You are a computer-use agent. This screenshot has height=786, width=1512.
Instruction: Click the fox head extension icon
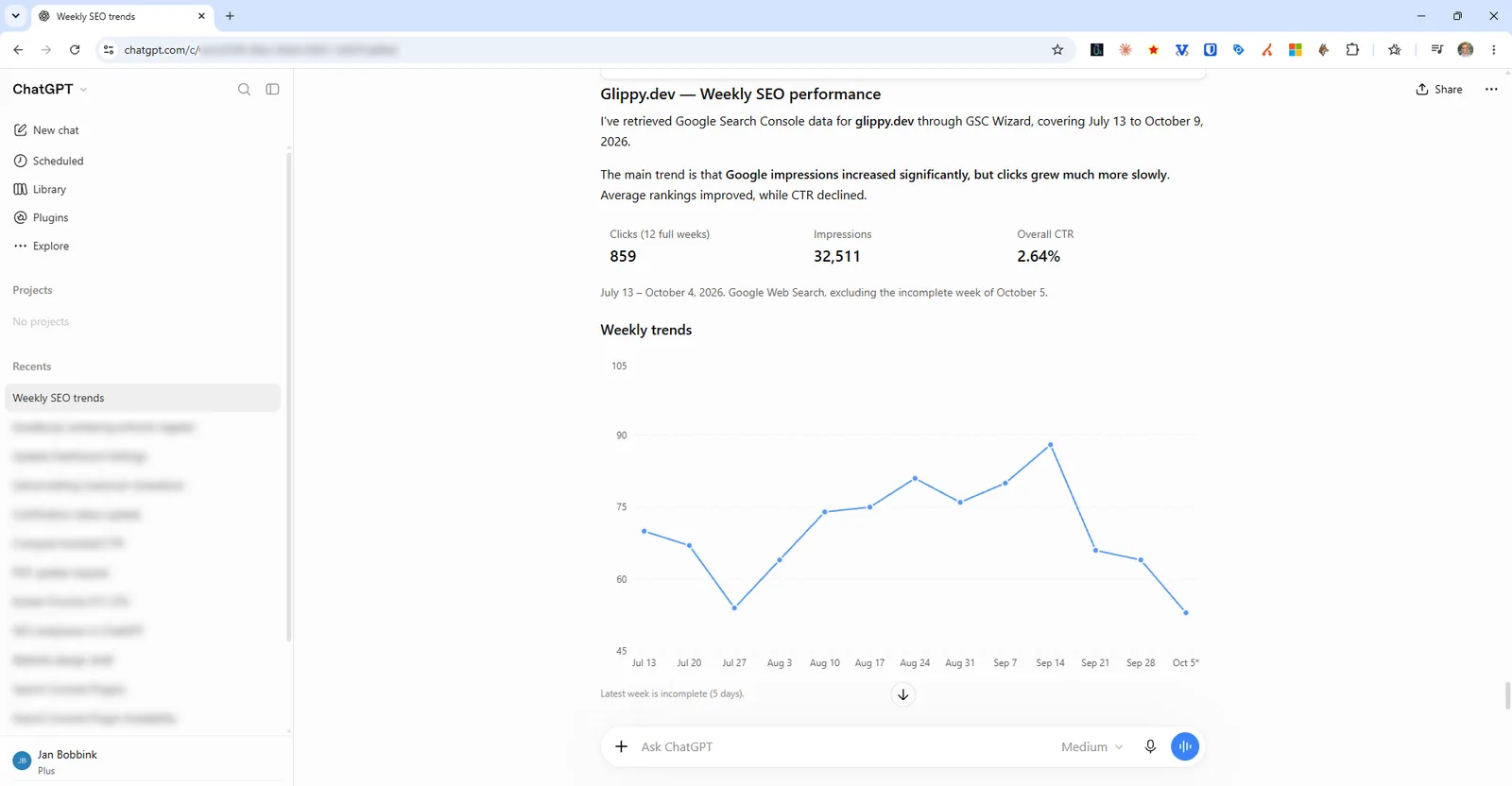tap(1324, 50)
